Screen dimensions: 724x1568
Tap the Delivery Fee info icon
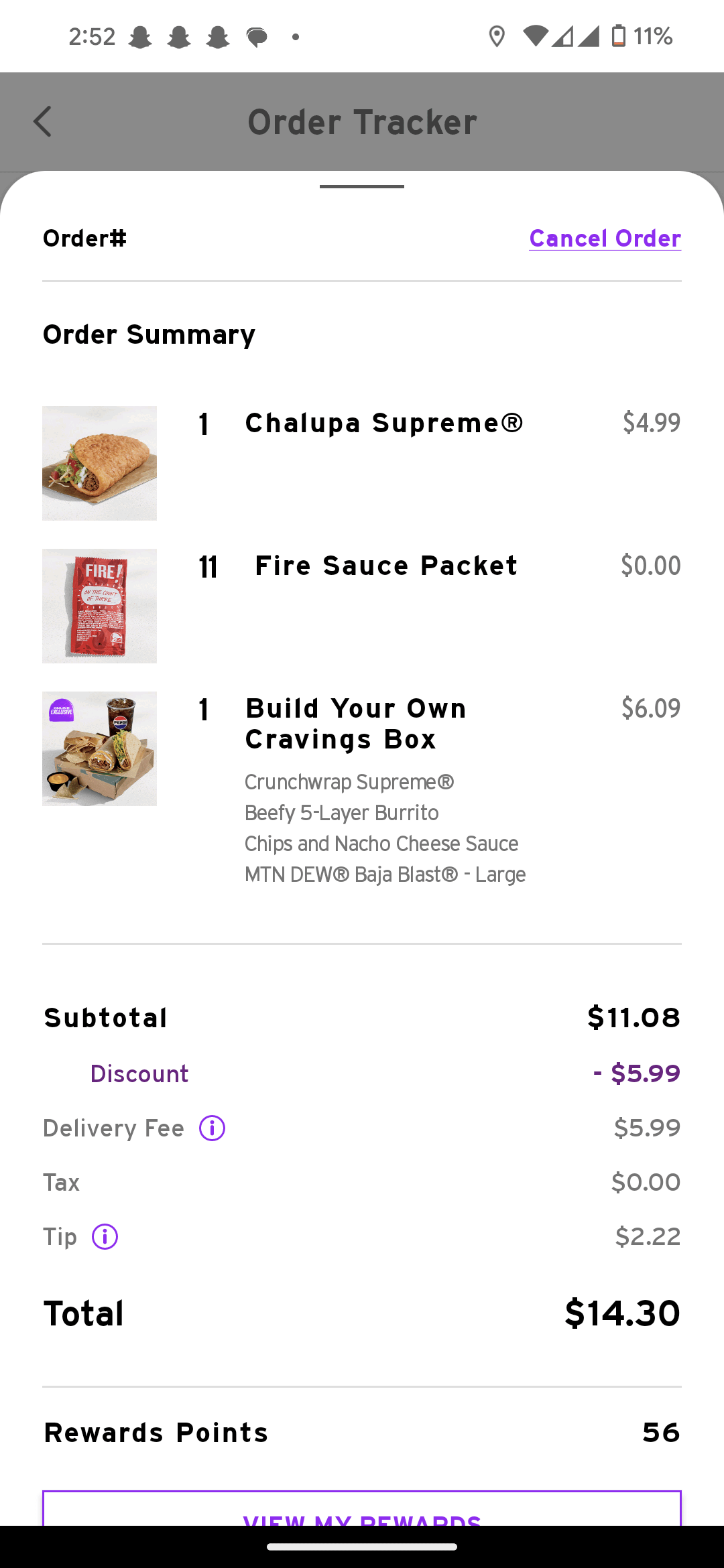tap(212, 1128)
